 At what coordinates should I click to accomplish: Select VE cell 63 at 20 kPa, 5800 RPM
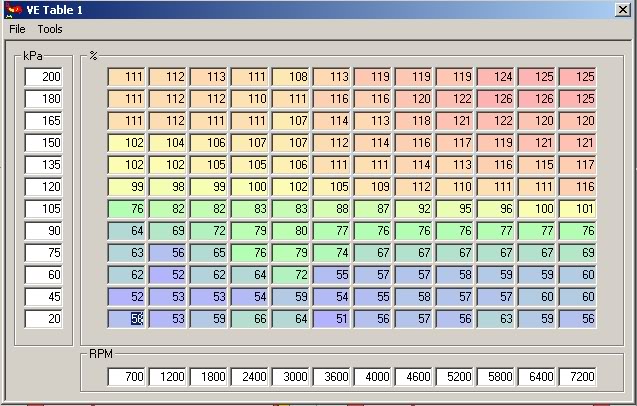pyautogui.click(x=496, y=318)
